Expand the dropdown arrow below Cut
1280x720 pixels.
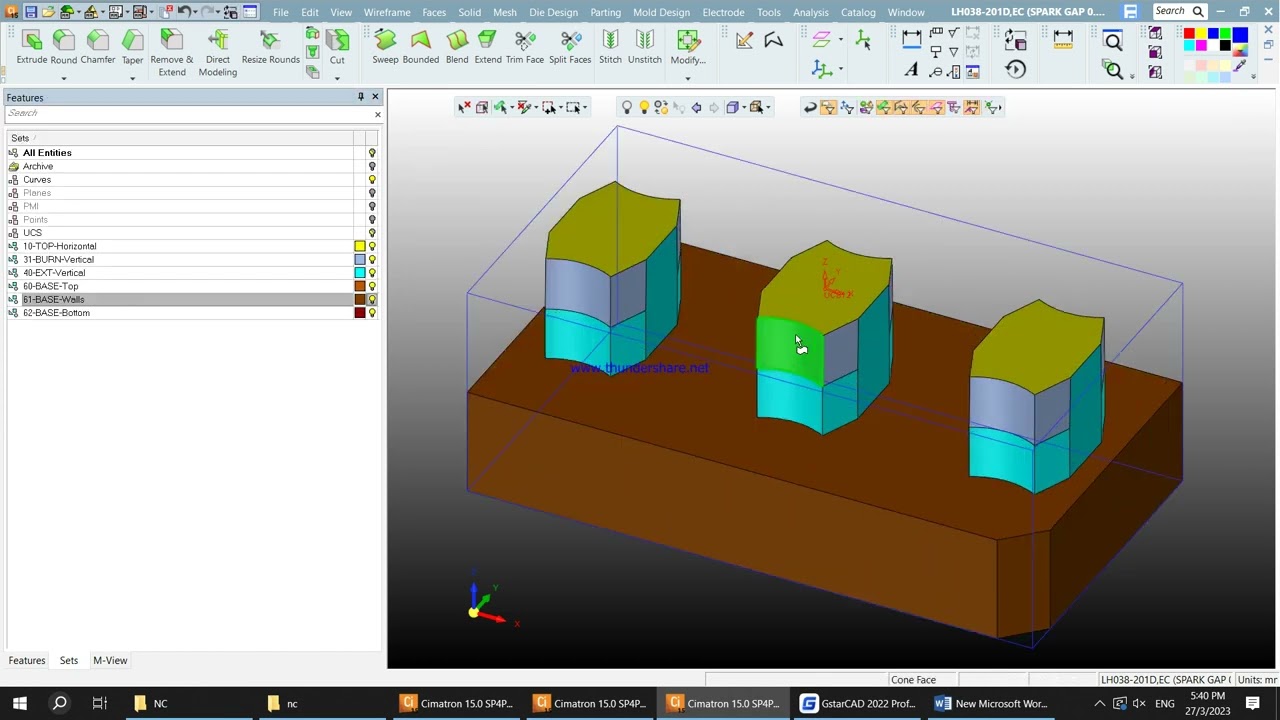(337, 78)
